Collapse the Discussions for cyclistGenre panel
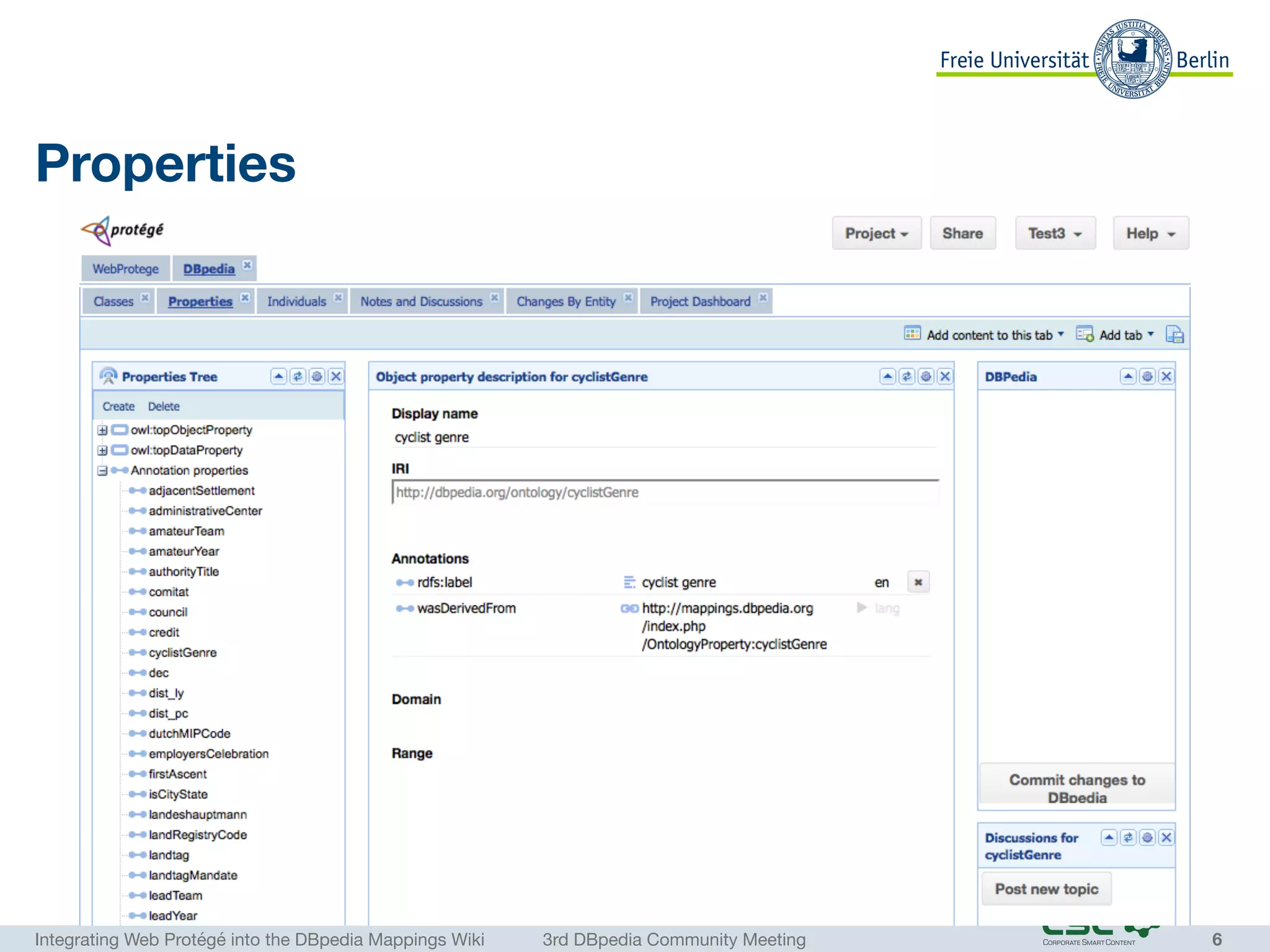 1109,838
